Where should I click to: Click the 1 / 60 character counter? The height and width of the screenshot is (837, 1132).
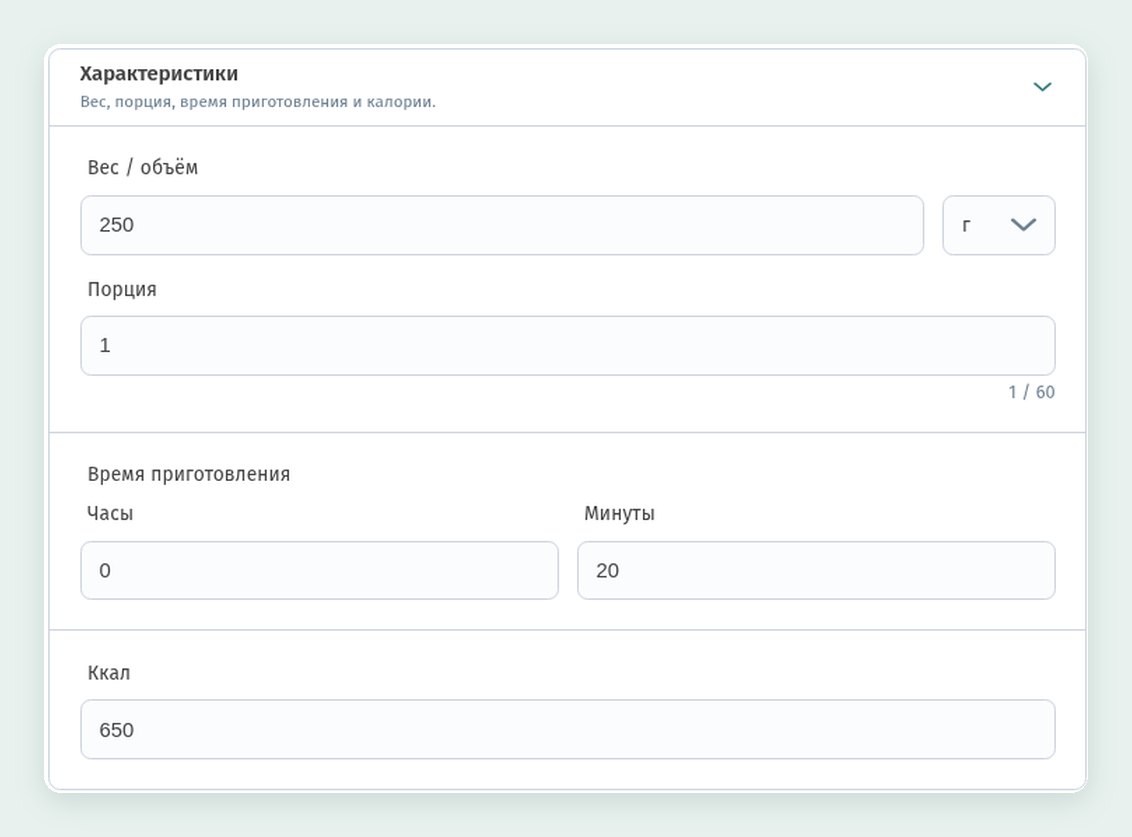(x=1031, y=392)
